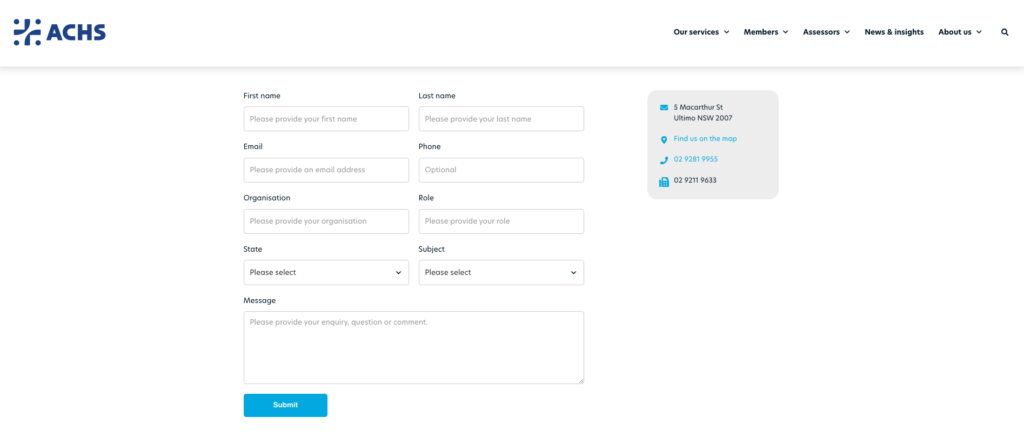Open the About us menu
This screenshot has width=1024, height=444.
point(959,32)
